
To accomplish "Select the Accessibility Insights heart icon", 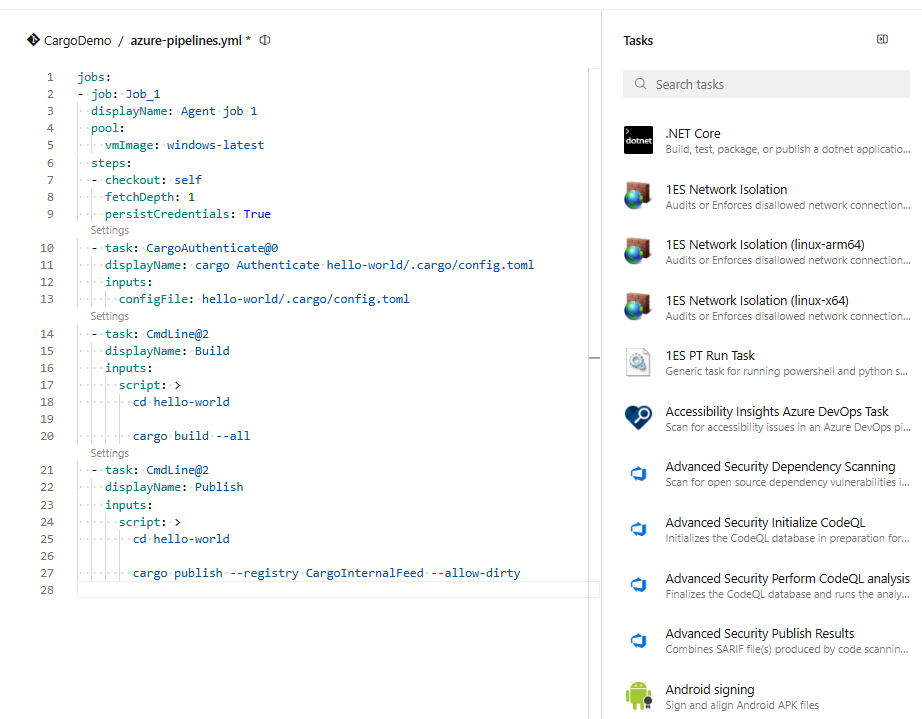I will coord(638,417).
